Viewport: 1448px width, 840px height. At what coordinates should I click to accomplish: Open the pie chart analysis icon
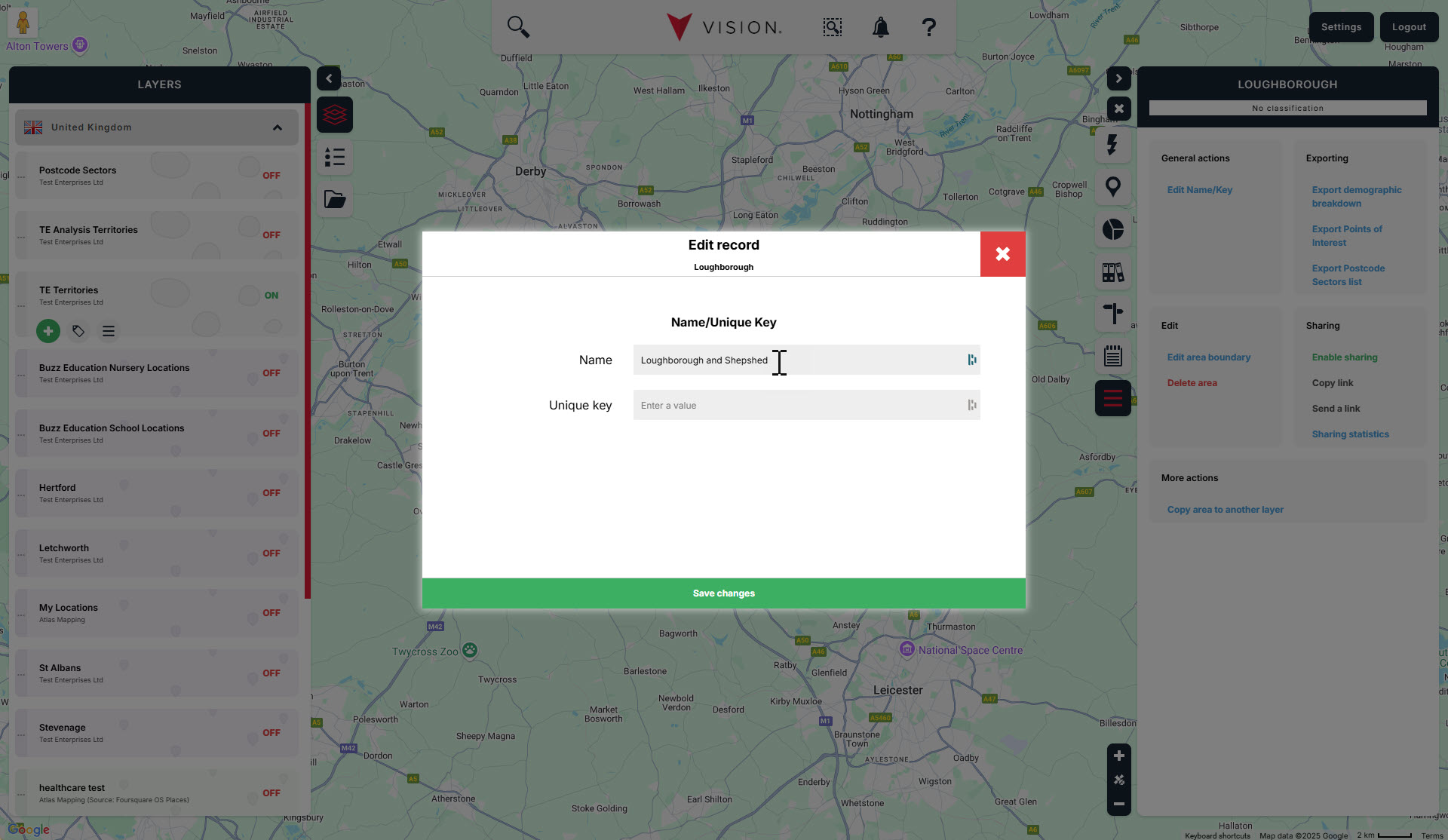coord(1112,228)
